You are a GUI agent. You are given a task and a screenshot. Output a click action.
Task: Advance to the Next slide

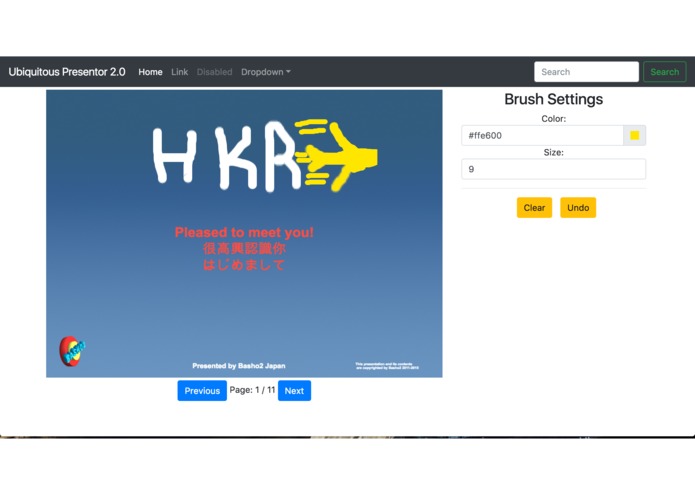[x=294, y=391]
